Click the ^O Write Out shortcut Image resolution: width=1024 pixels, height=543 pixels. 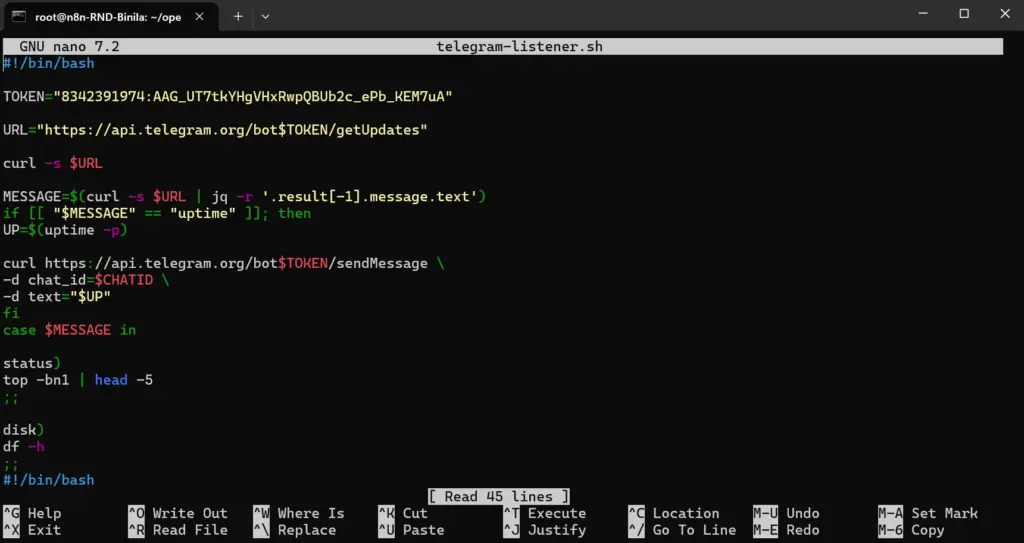point(178,514)
